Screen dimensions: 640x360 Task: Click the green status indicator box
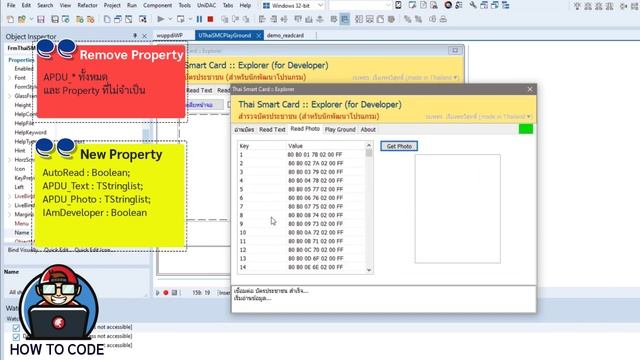click(x=526, y=129)
